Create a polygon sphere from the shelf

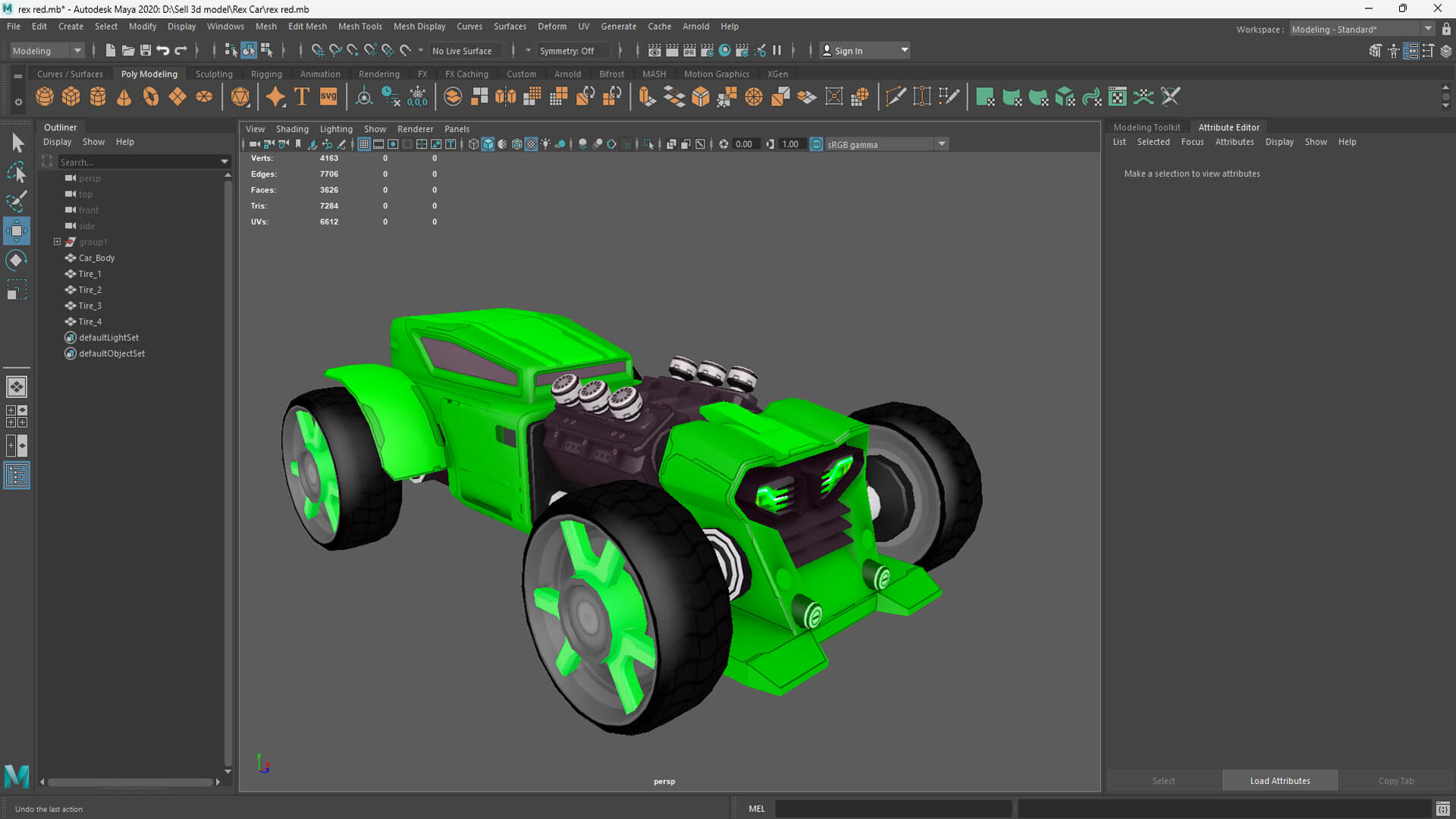[45, 97]
